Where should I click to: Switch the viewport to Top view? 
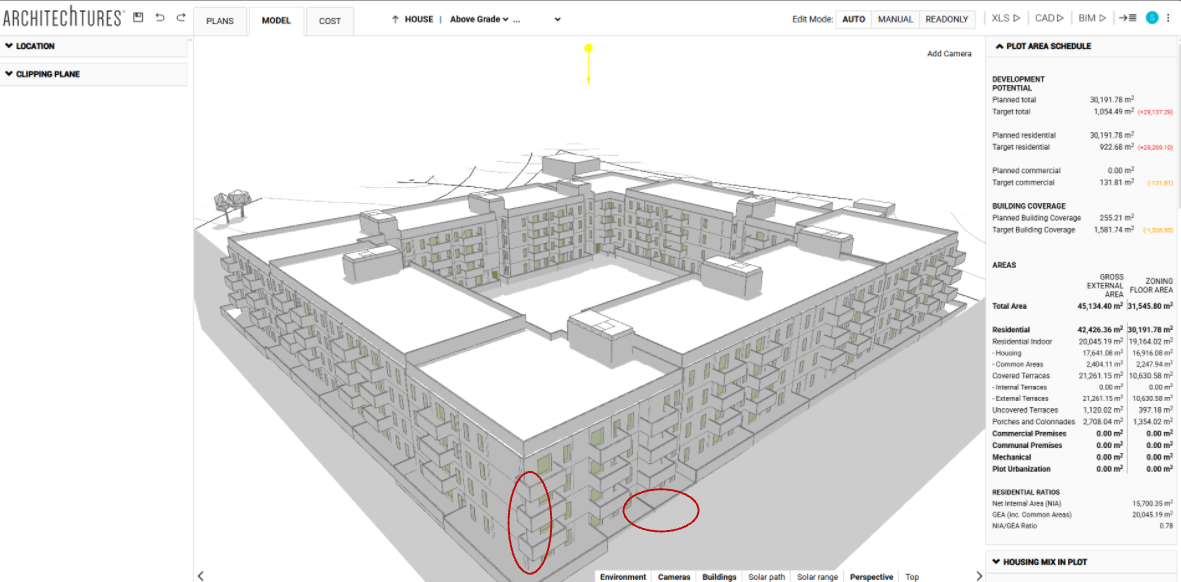point(911,576)
